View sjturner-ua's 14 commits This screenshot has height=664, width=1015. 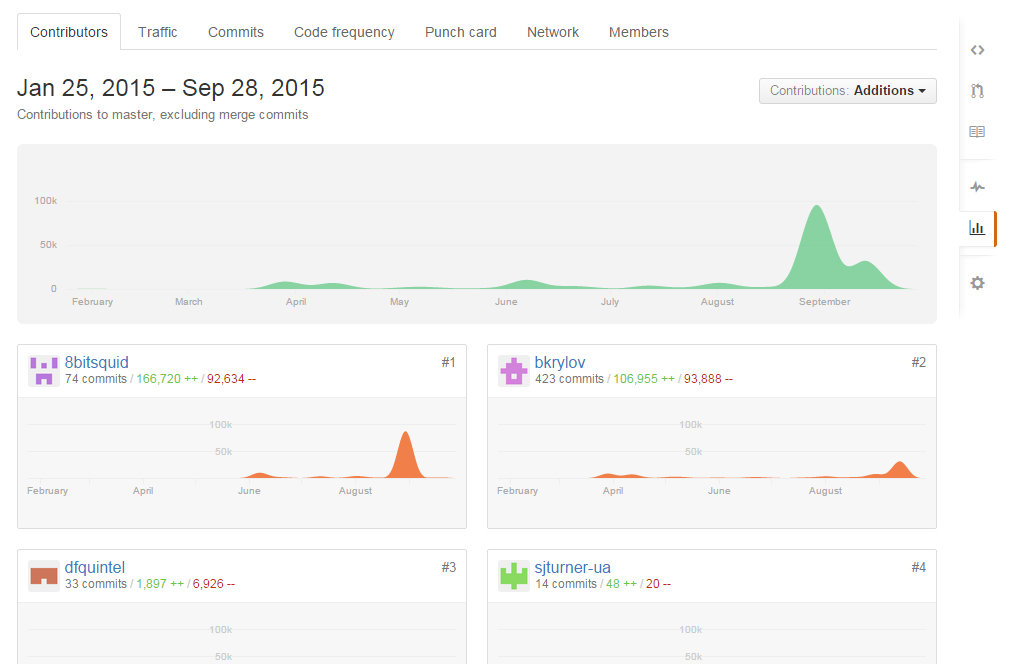click(566, 584)
